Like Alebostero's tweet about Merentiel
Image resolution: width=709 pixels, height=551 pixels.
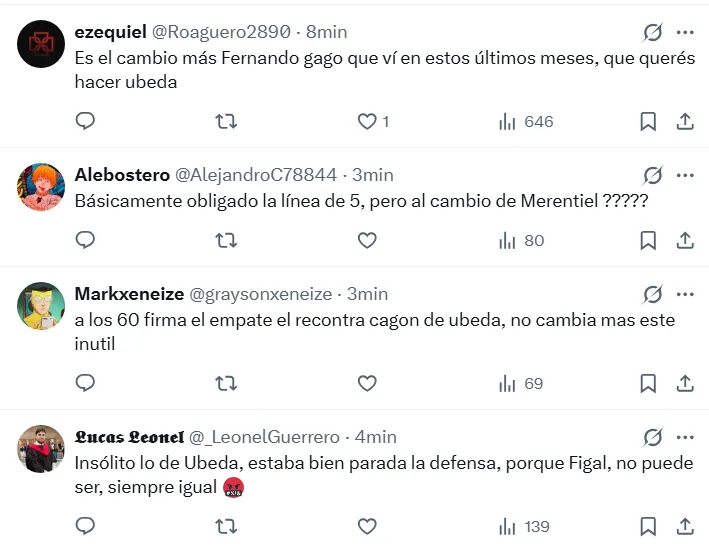click(367, 240)
